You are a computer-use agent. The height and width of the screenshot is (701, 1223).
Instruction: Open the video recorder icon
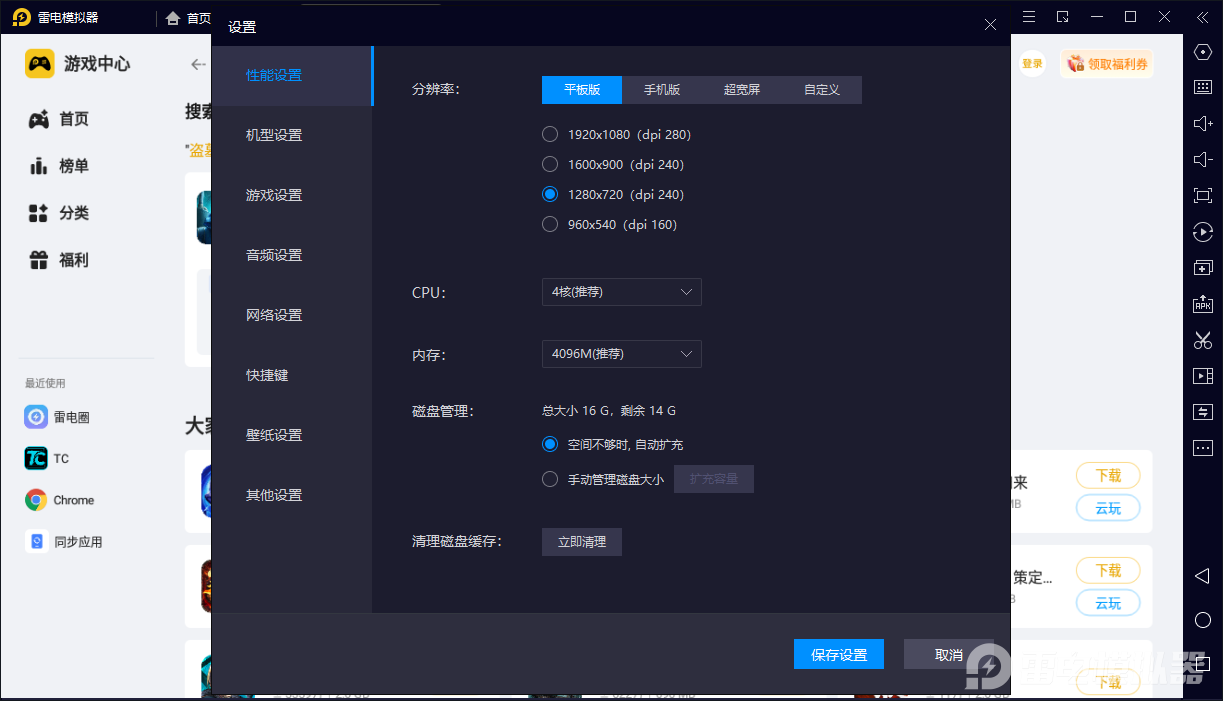[1203, 376]
